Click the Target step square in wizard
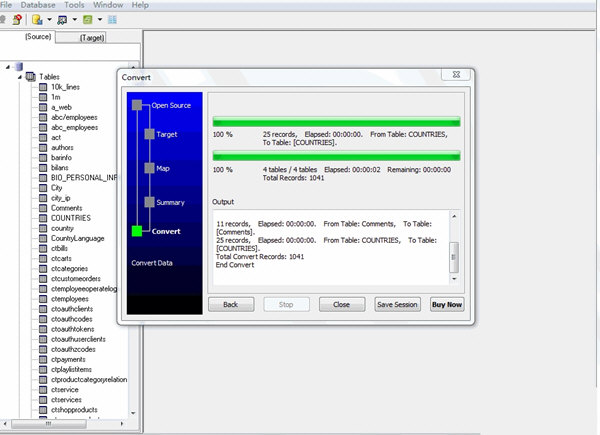This screenshot has height=435, width=600. [x=150, y=134]
